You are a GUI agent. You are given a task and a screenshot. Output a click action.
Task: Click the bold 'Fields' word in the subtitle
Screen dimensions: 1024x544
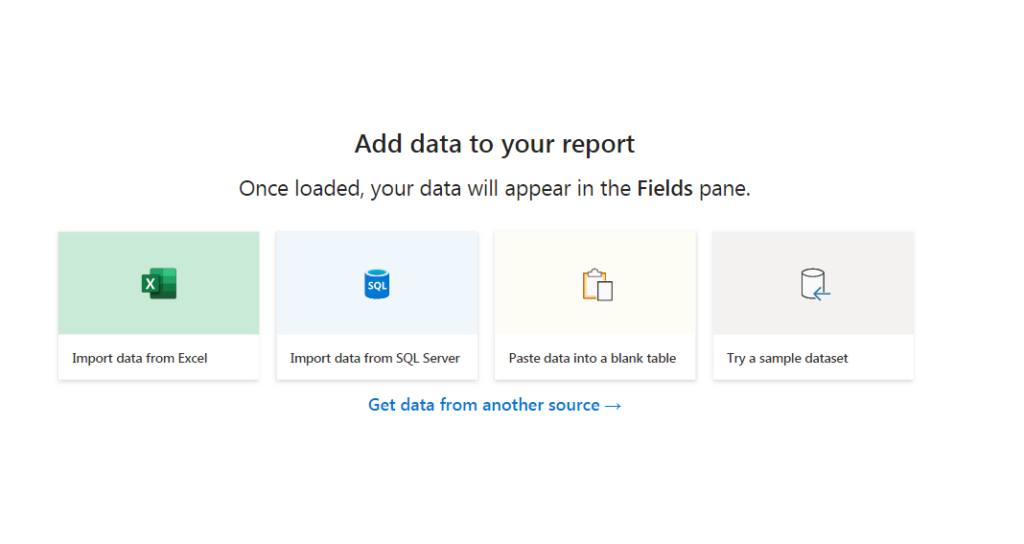coord(665,188)
